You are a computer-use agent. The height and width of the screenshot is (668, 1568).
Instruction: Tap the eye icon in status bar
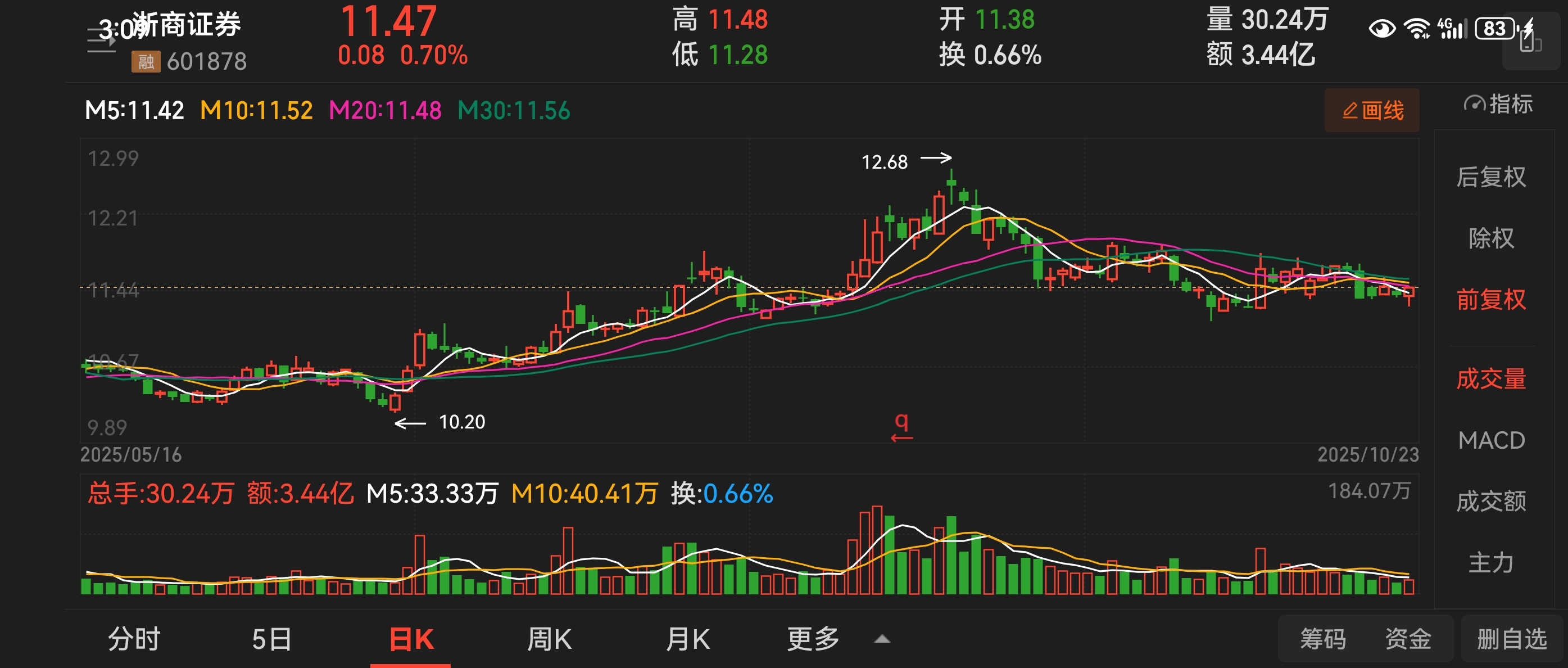click(1382, 29)
